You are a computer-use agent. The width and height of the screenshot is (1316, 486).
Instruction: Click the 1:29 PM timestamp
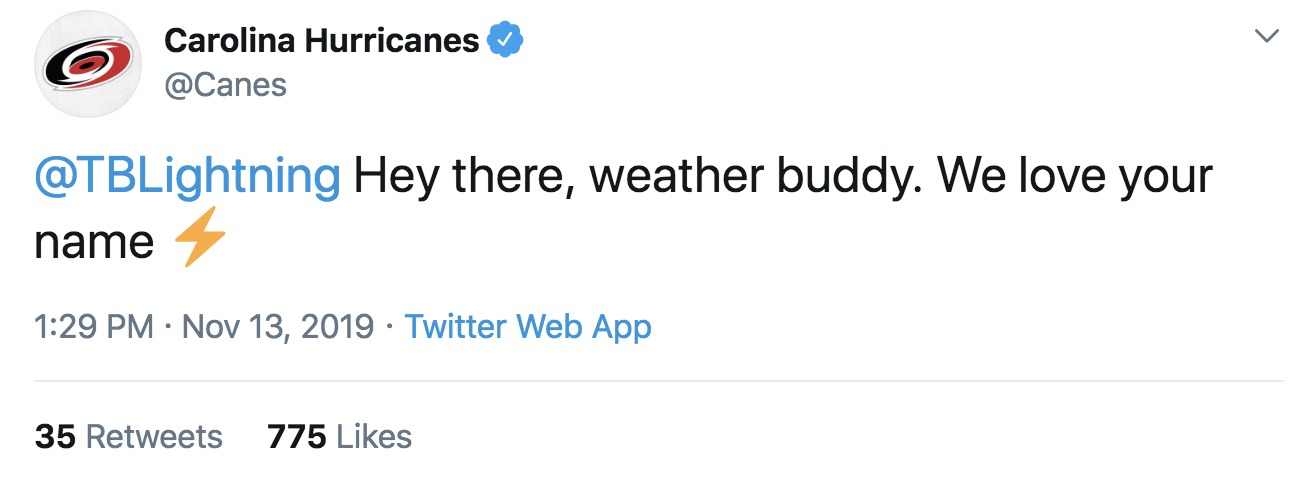pyautogui.click(x=94, y=326)
